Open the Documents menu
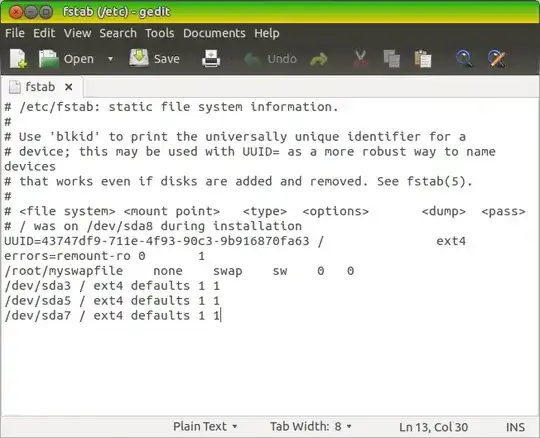 (214, 33)
